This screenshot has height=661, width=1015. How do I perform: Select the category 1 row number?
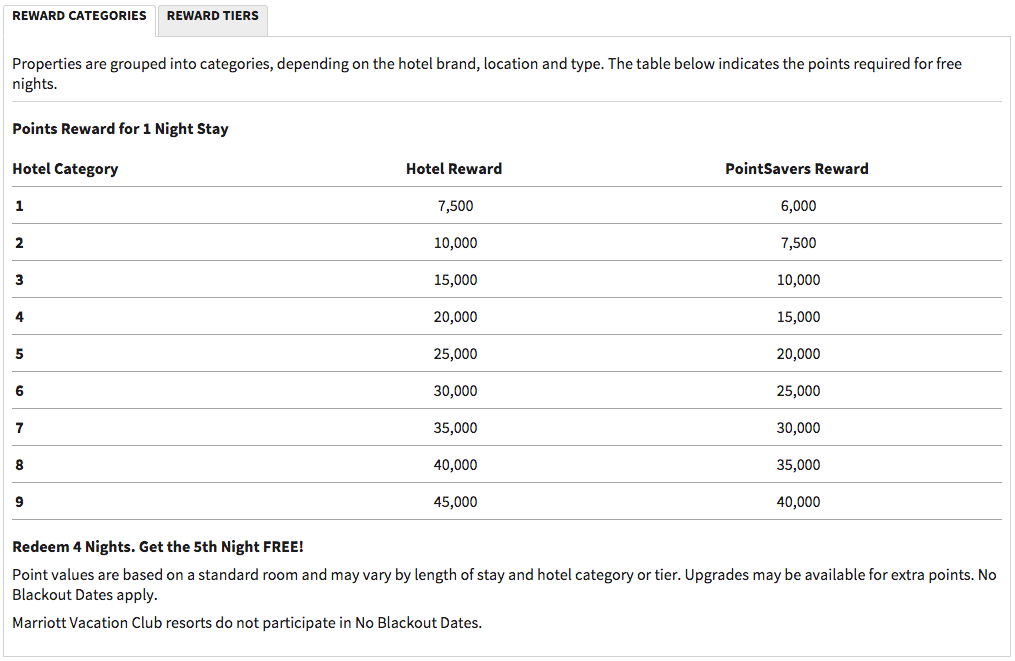[x=19, y=206]
